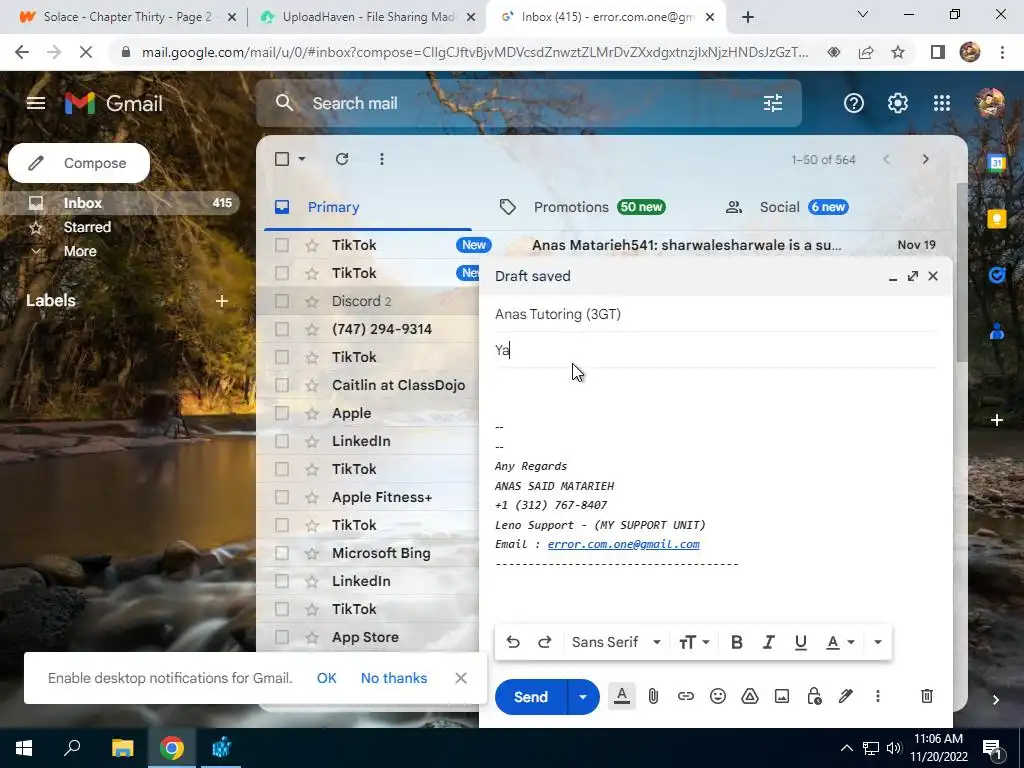This screenshot has height=768, width=1024.
Task: Open text size dropdown
Action: 694,643
